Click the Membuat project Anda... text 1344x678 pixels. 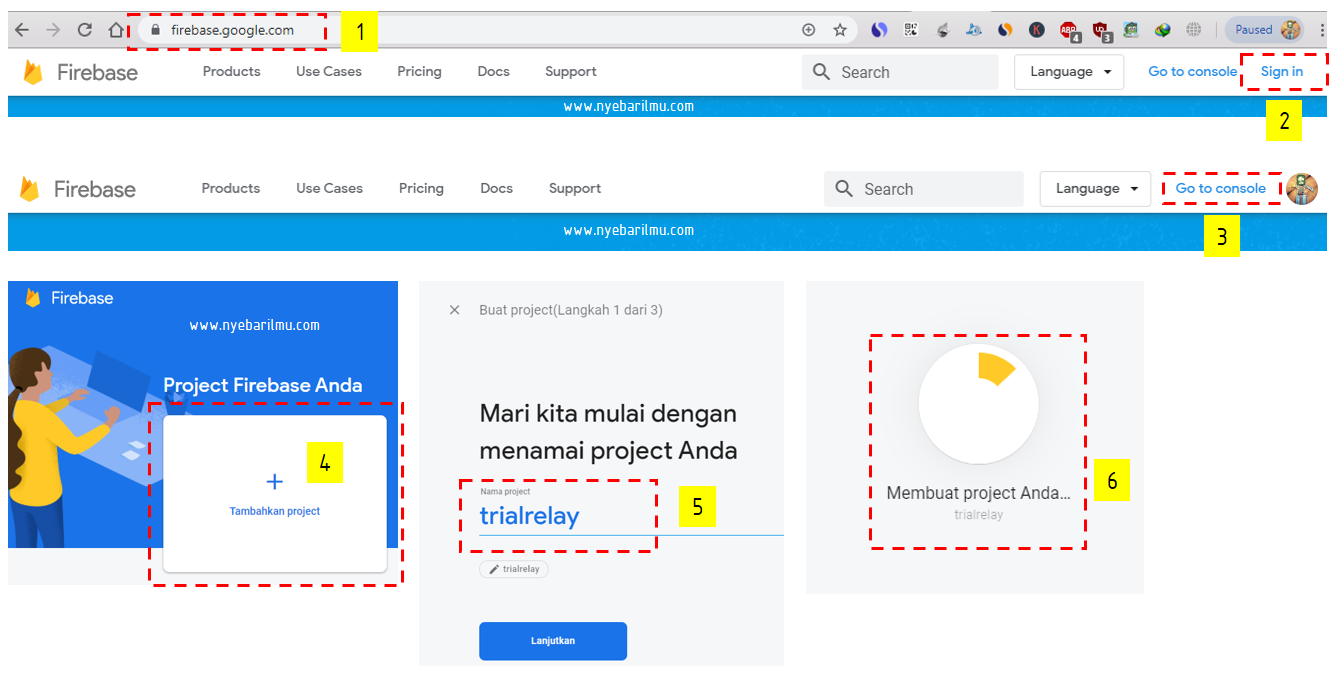pyautogui.click(x=978, y=493)
